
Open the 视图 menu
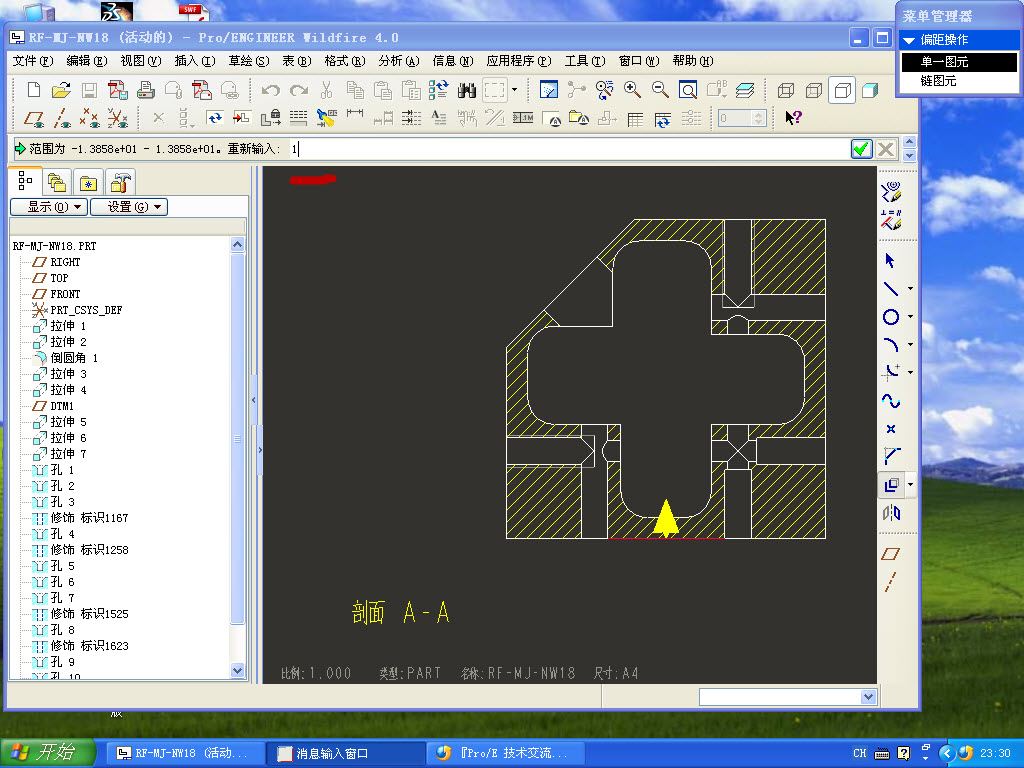tap(140, 61)
